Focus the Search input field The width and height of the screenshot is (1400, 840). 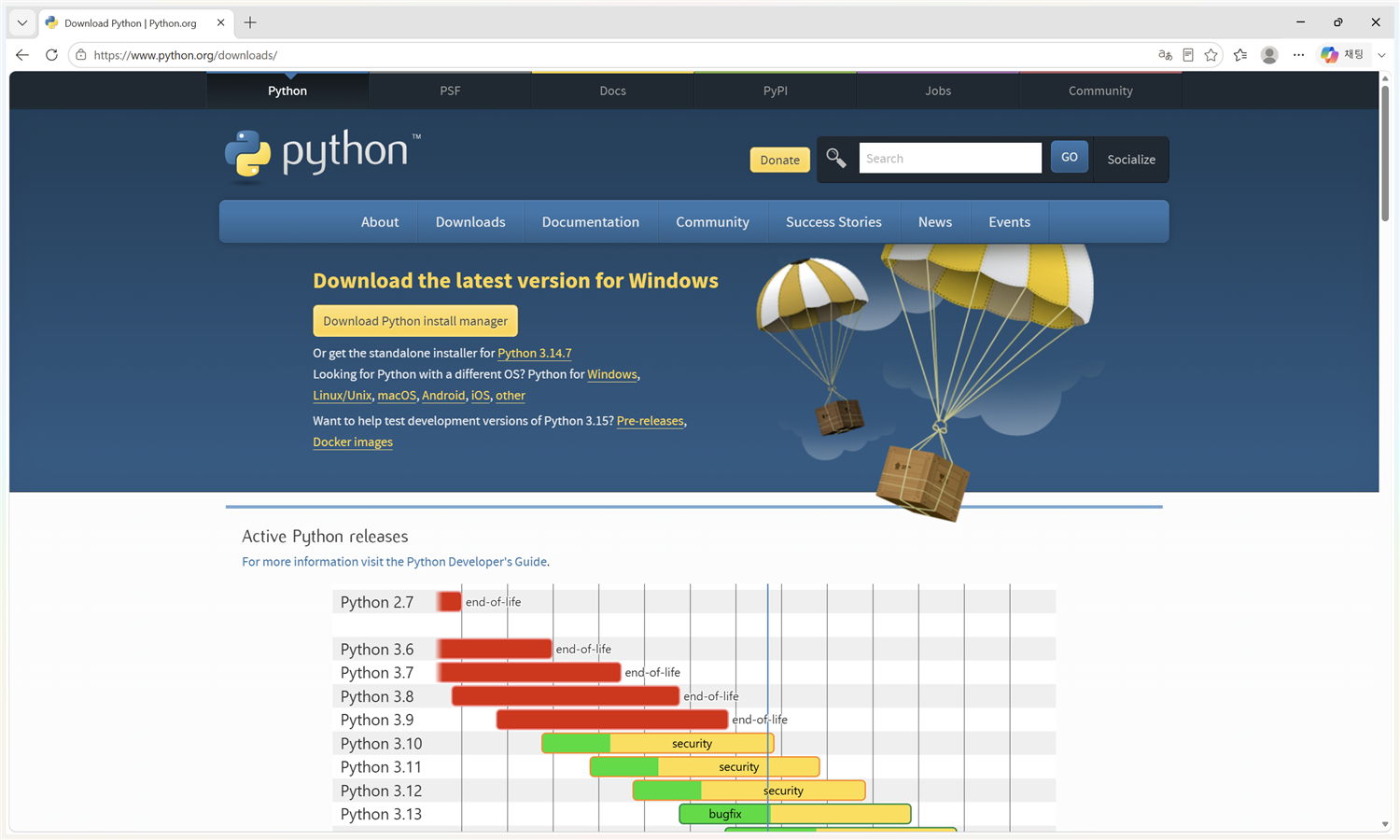(950, 159)
